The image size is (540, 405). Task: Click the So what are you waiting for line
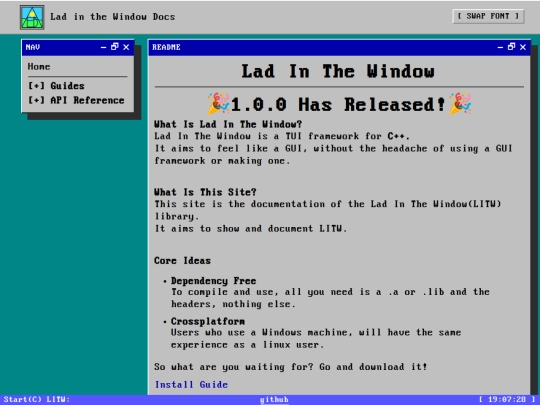point(291,367)
